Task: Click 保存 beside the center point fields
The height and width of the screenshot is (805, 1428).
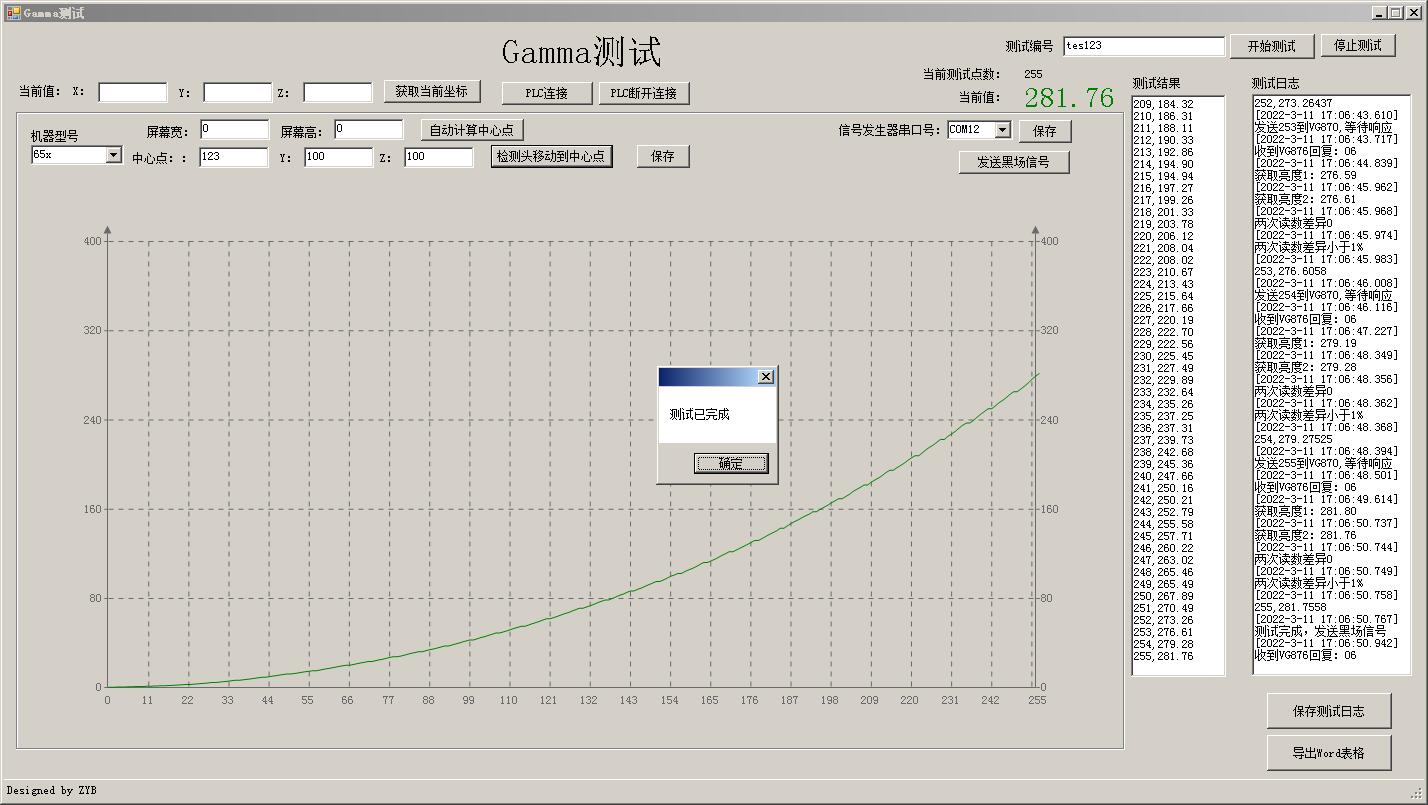Action: (x=662, y=156)
